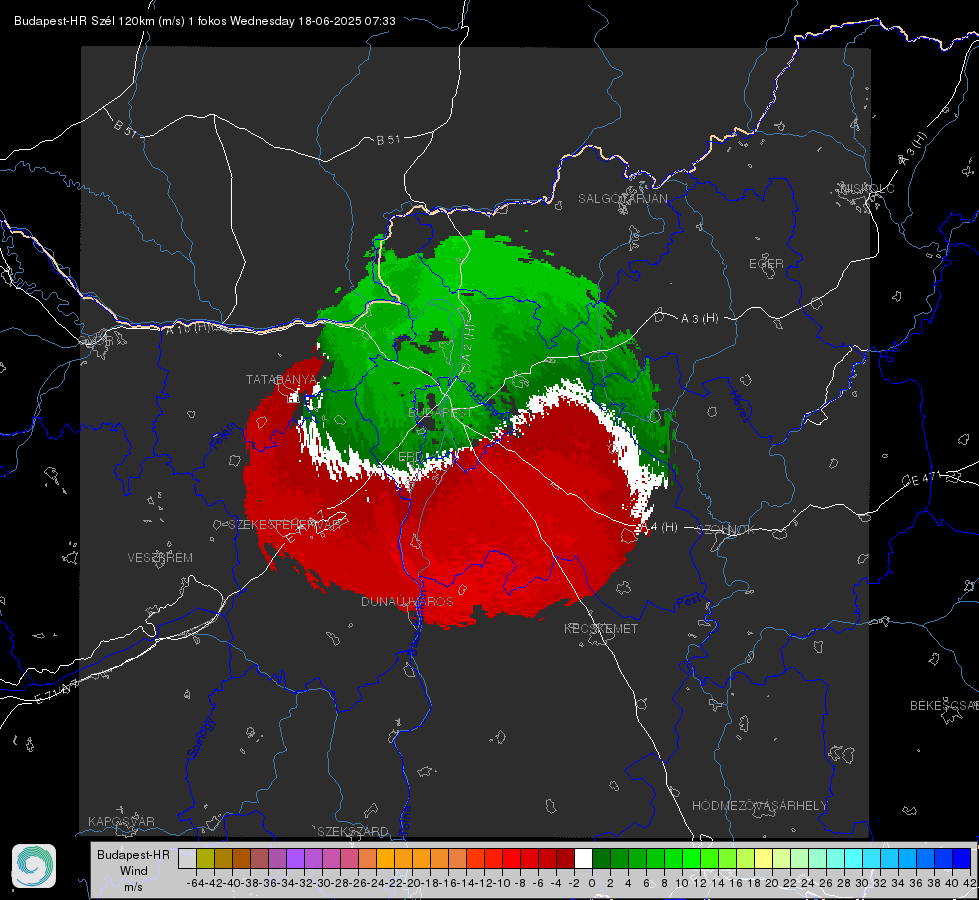Click the EGER city label
Screen dimensions: 979x900
point(766,264)
